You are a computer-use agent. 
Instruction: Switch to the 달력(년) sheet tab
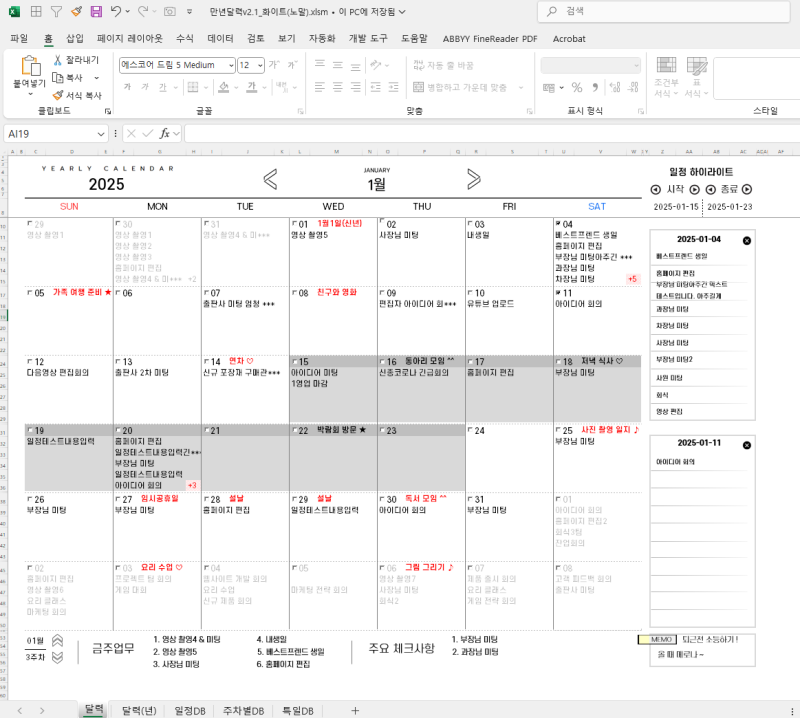[139, 711]
